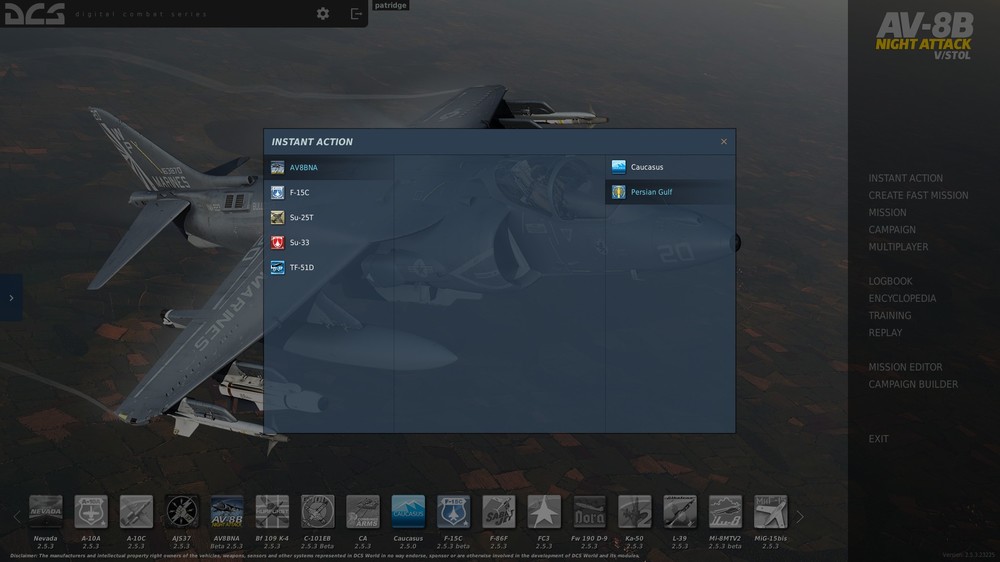Viewport: 1000px width, 562px height.
Task: Open the F-86F Sabre module icon
Action: coord(499,512)
